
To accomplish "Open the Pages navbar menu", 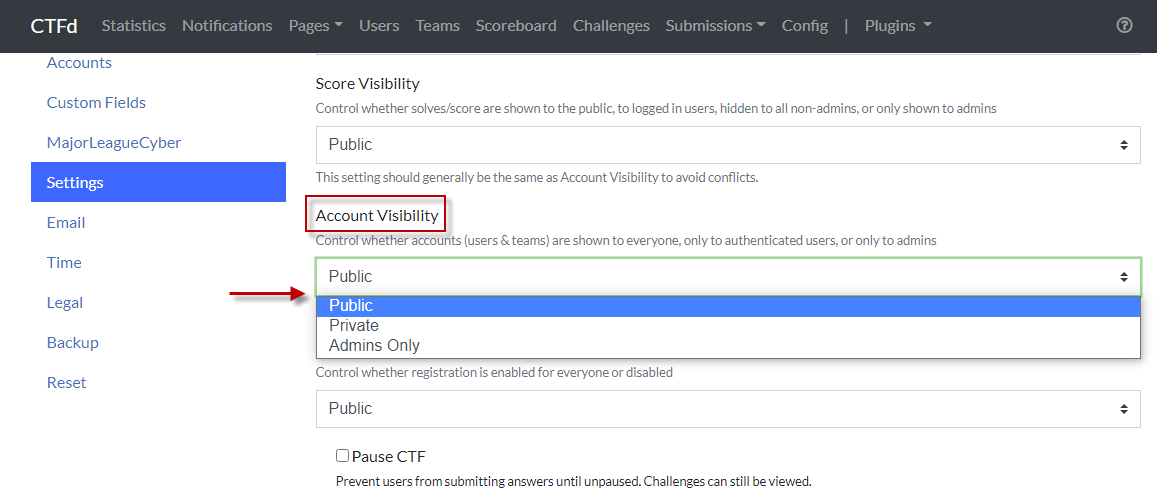I will point(315,26).
